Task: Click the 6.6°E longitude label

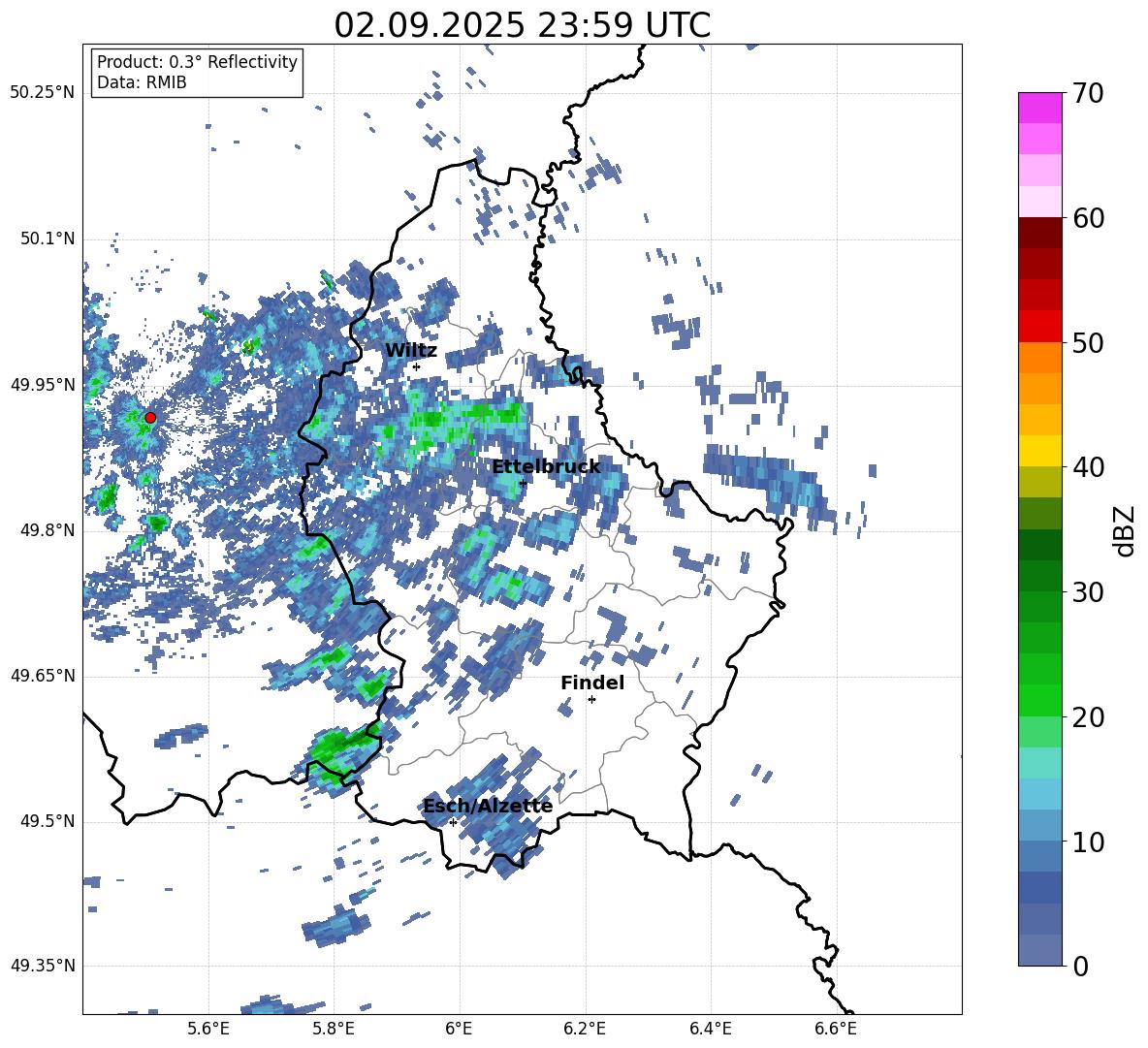Action: pos(836,1029)
